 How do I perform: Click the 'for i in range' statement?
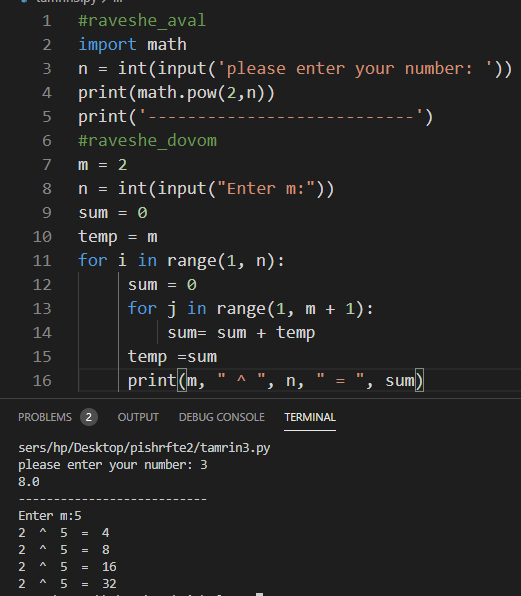(181, 261)
